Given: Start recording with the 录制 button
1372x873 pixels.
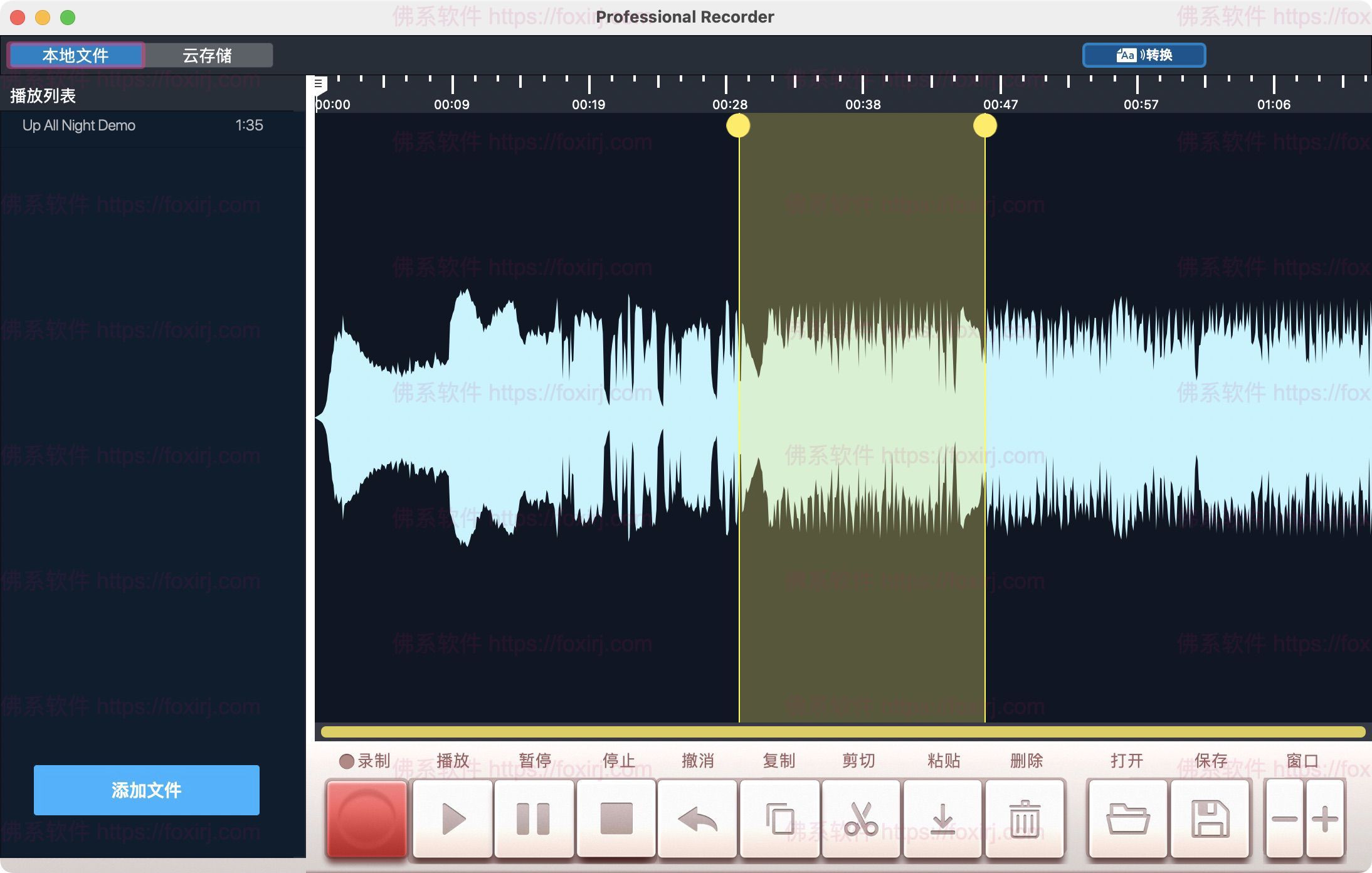Looking at the screenshot, I should click(366, 817).
